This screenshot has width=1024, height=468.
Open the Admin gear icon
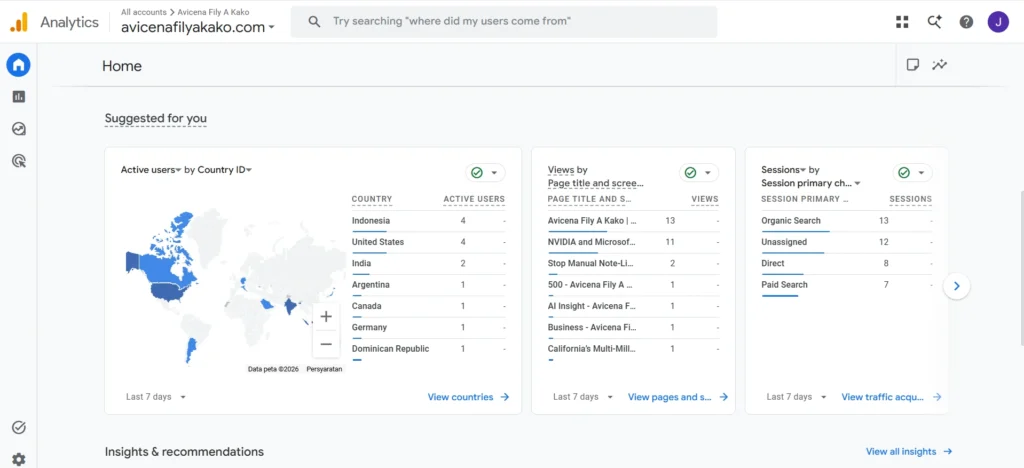click(x=18, y=460)
